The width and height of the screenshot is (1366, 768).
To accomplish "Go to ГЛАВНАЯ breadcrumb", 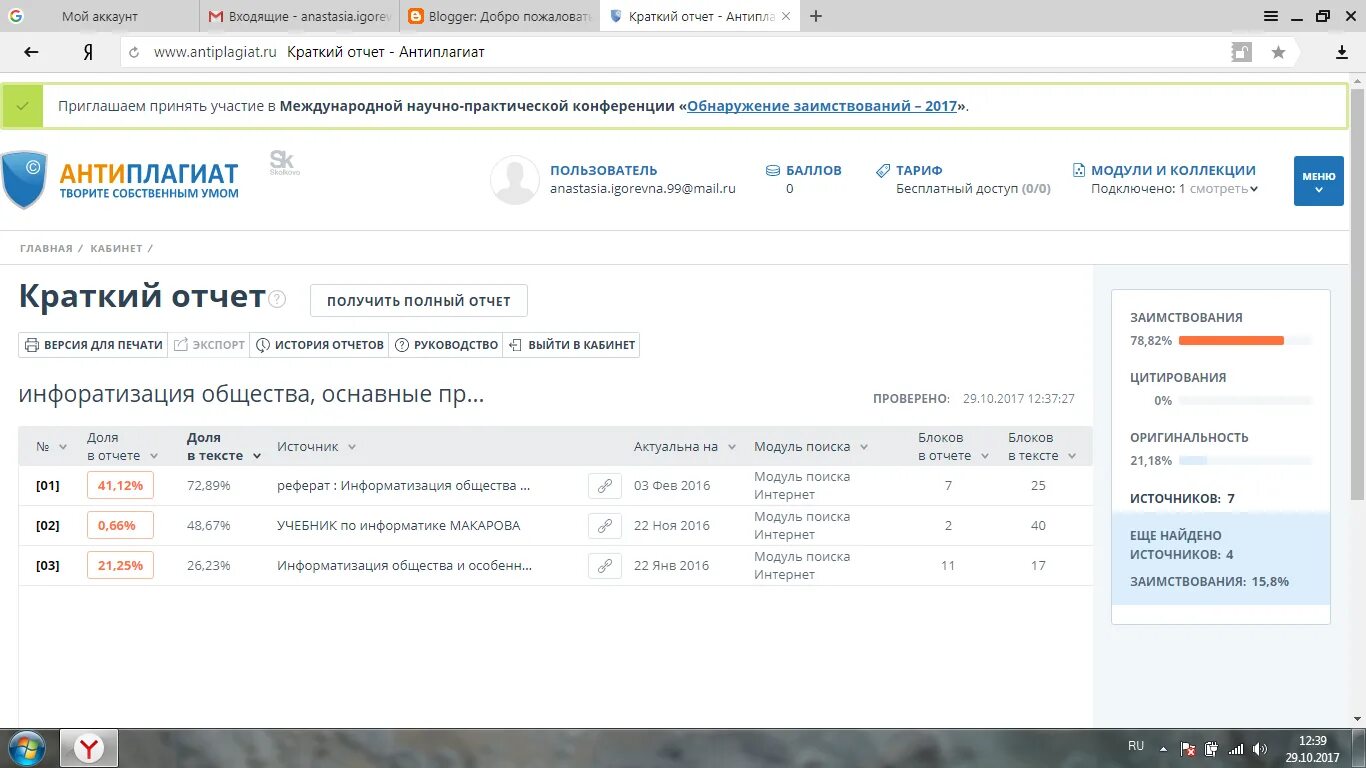I will click(x=46, y=248).
